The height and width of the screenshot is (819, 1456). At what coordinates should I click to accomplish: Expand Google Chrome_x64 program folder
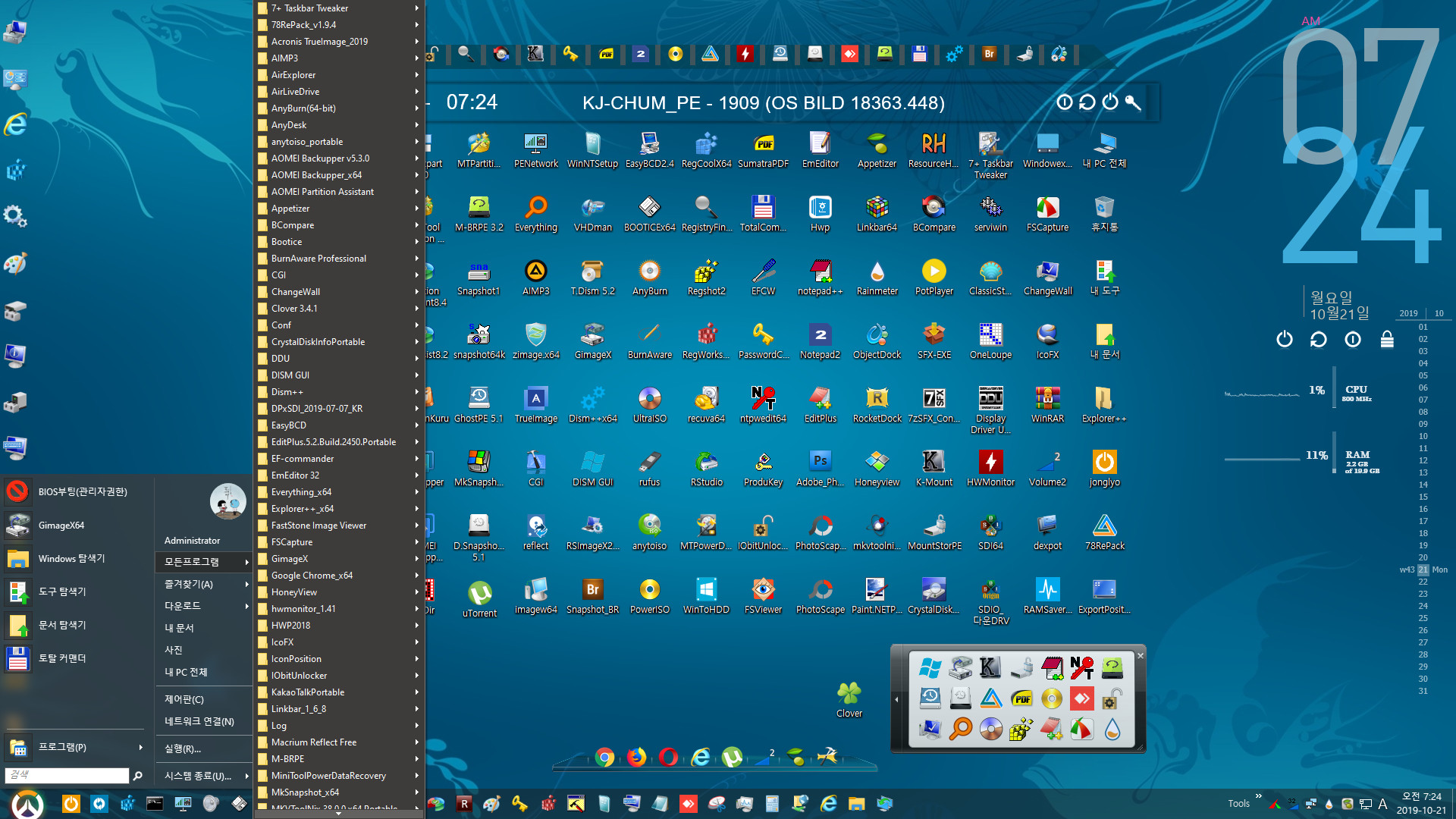point(338,576)
